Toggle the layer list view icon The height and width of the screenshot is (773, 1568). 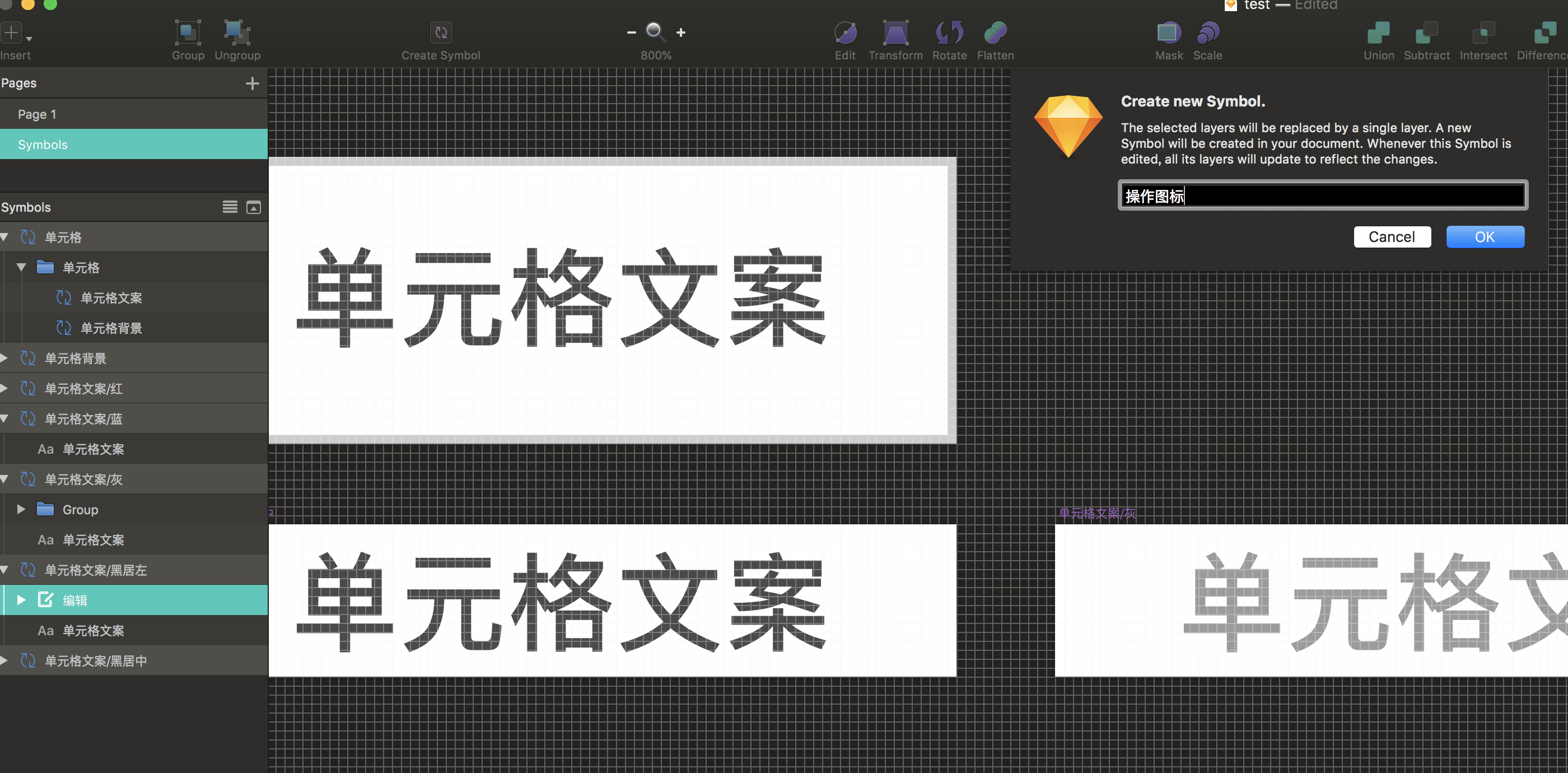point(230,207)
